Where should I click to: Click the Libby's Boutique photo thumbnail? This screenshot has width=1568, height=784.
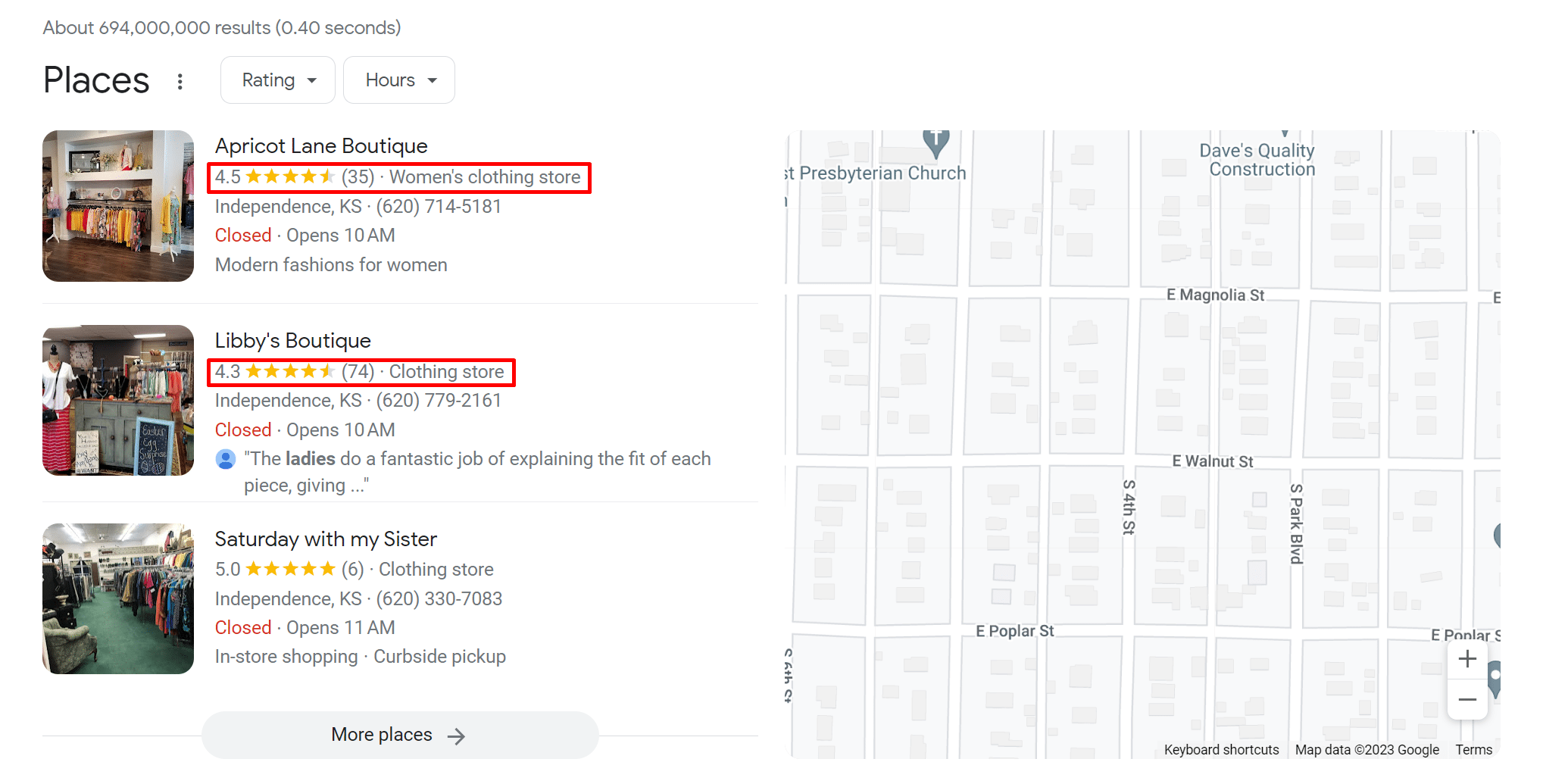click(x=118, y=401)
